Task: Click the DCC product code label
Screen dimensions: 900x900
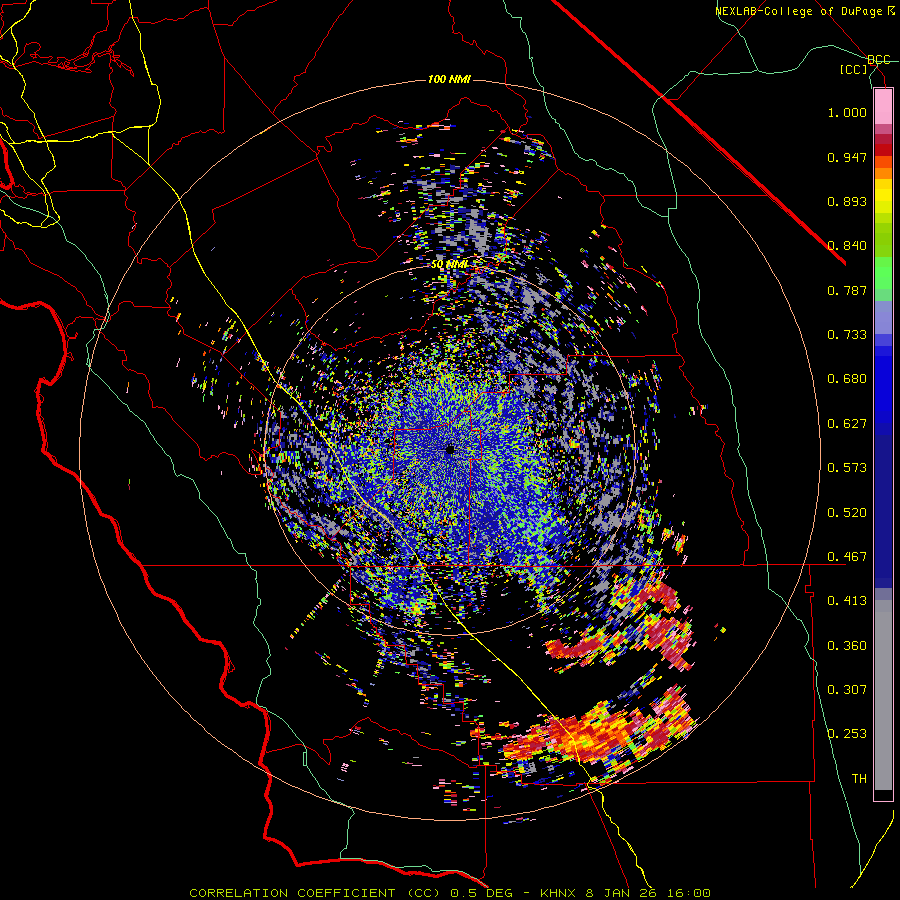Action: click(878, 60)
